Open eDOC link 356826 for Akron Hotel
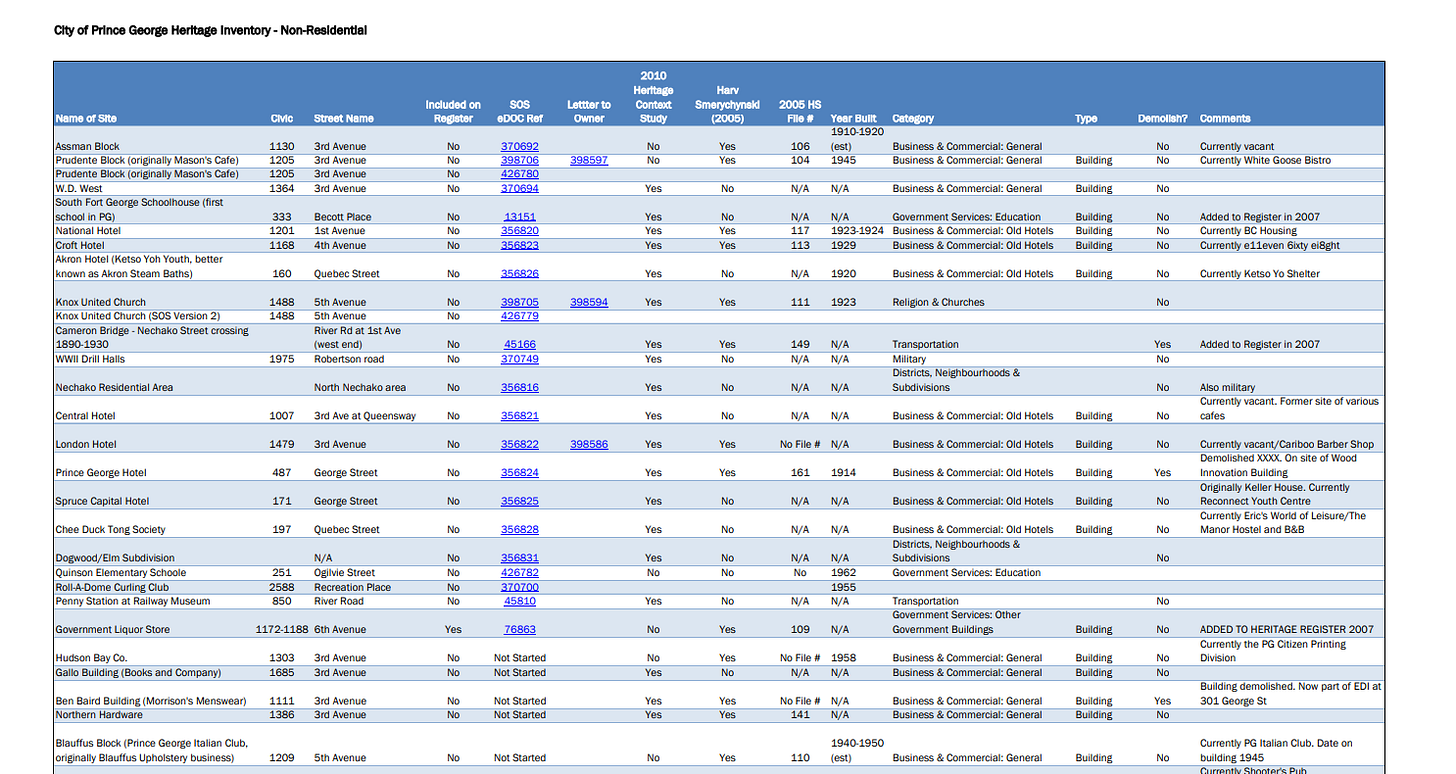The width and height of the screenshot is (1456, 774). (520, 274)
